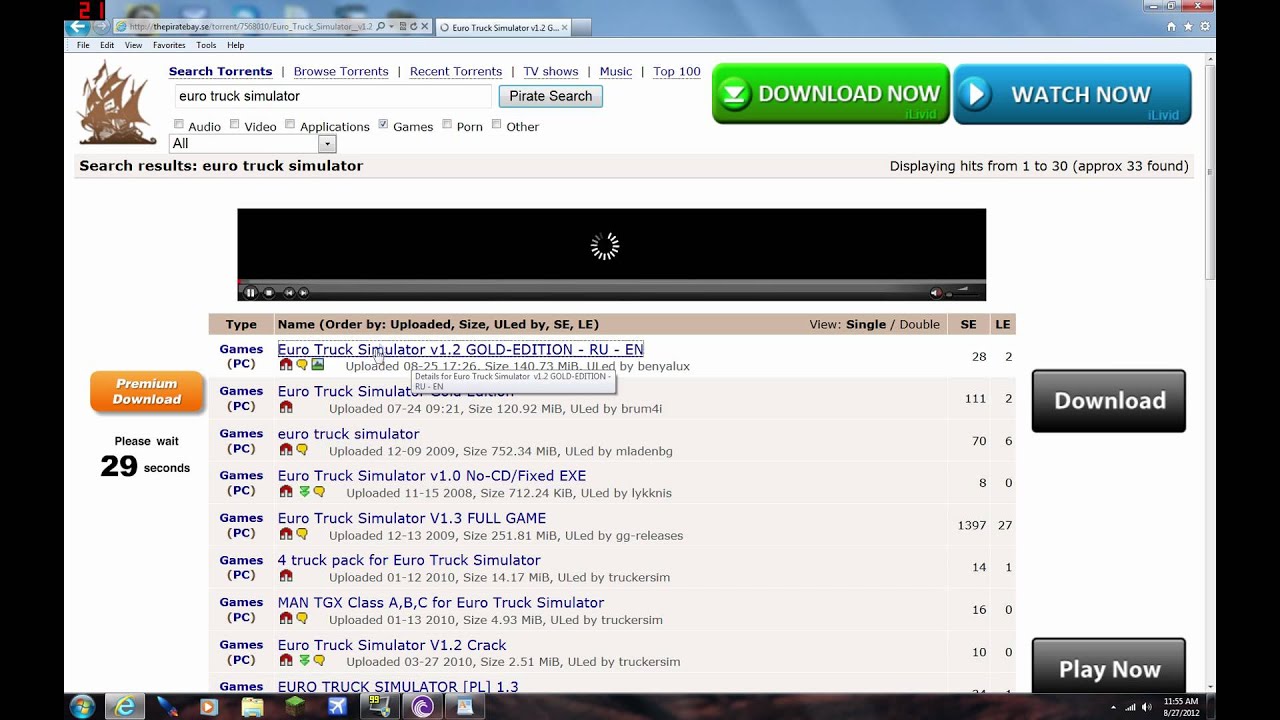Open Euro Truck Simulator V1.3 FULL GAME link
The image size is (1280, 720).
pos(412,518)
